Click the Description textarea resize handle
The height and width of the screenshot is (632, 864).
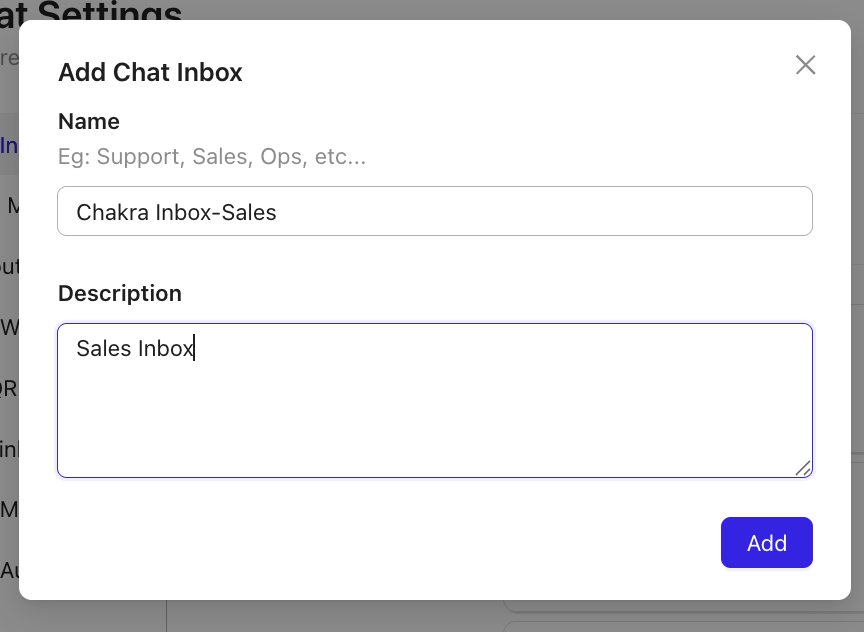803,468
